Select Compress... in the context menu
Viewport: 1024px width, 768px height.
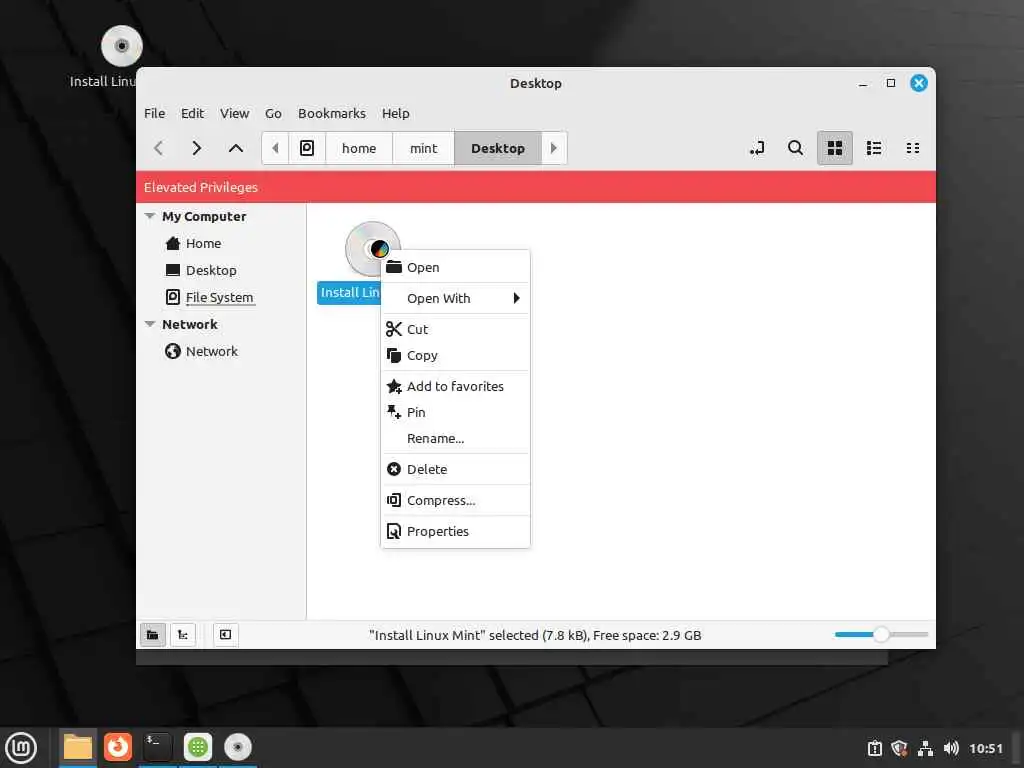click(x=455, y=500)
